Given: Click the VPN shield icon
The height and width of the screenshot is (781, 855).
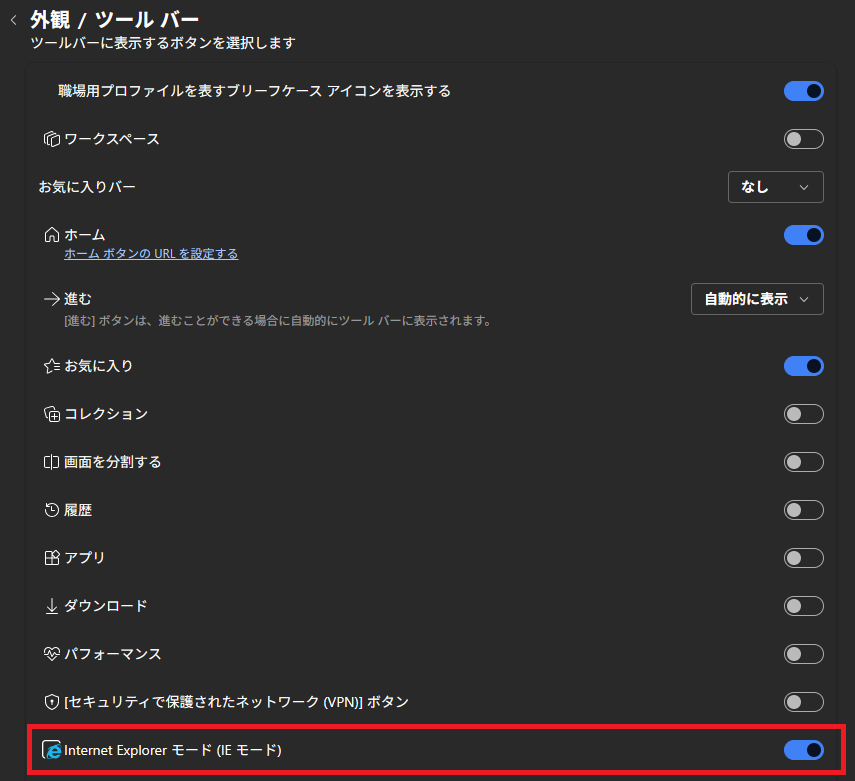Looking at the screenshot, I should [52, 702].
